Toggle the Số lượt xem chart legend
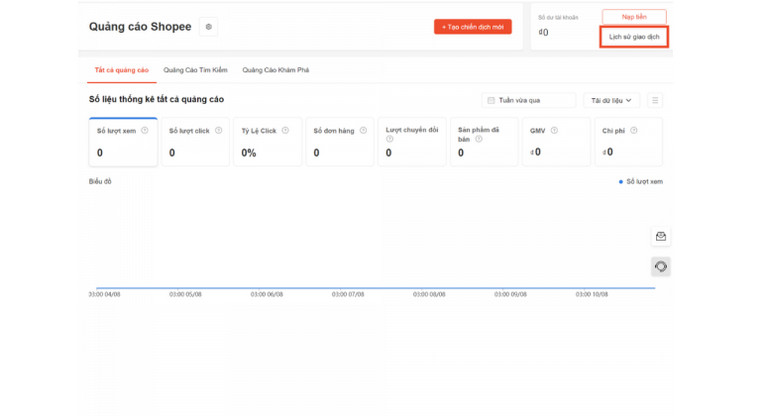 641,182
